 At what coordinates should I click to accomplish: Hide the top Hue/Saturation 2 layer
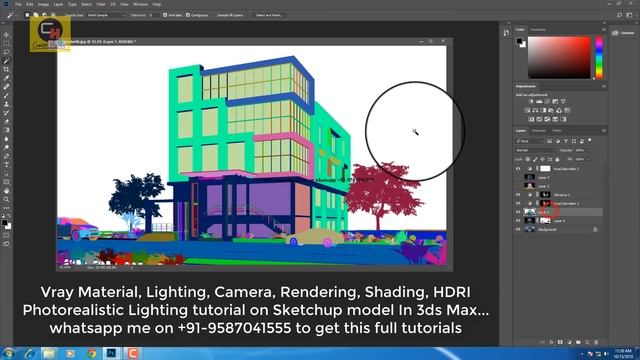[518, 169]
